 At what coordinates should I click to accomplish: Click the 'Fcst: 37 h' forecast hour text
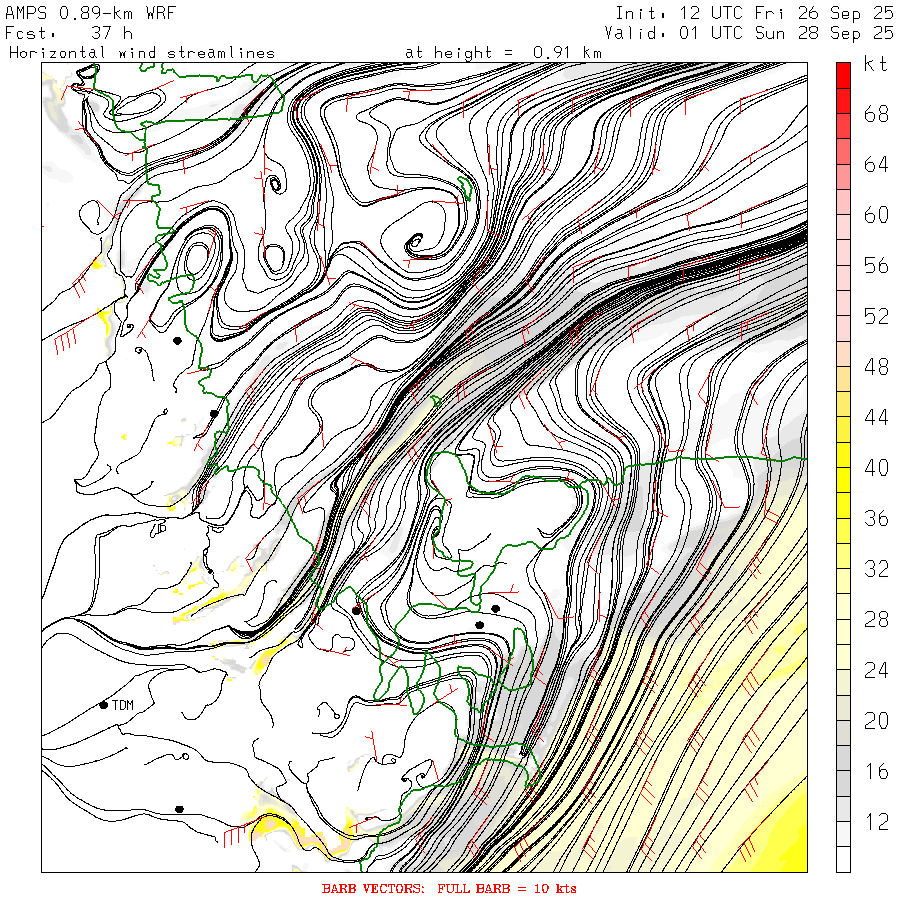[x=69, y=33]
